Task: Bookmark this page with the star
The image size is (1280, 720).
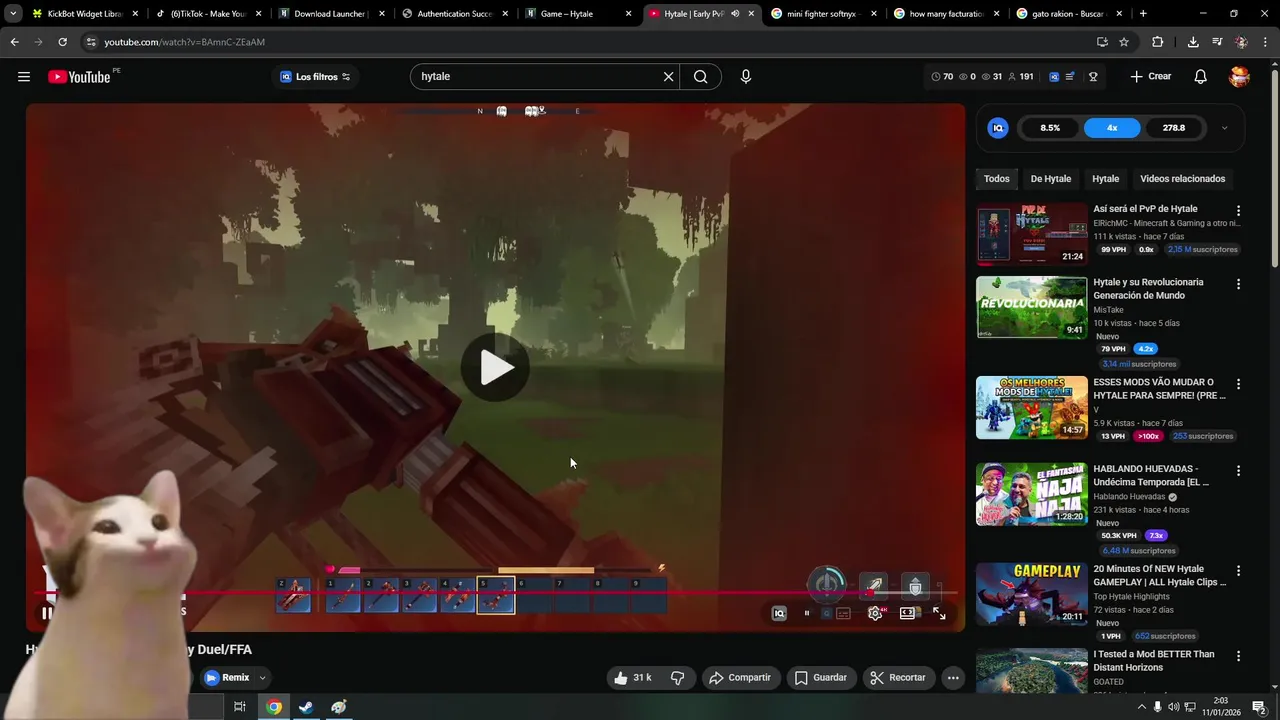Action: coord(1124,42)
